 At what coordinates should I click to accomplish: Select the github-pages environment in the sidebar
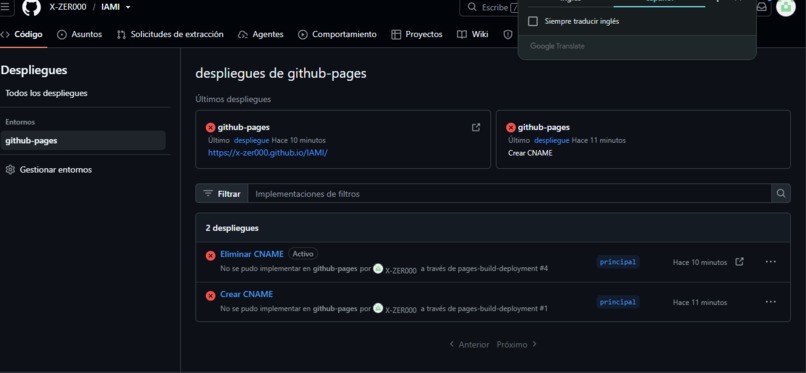click(83, 140)
